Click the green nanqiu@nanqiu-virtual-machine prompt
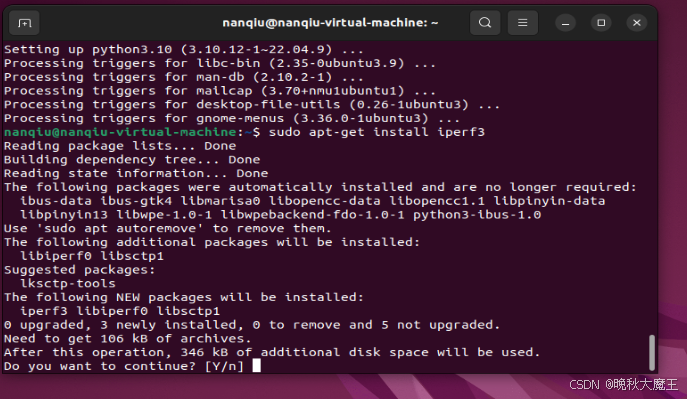 pos(120,132)
